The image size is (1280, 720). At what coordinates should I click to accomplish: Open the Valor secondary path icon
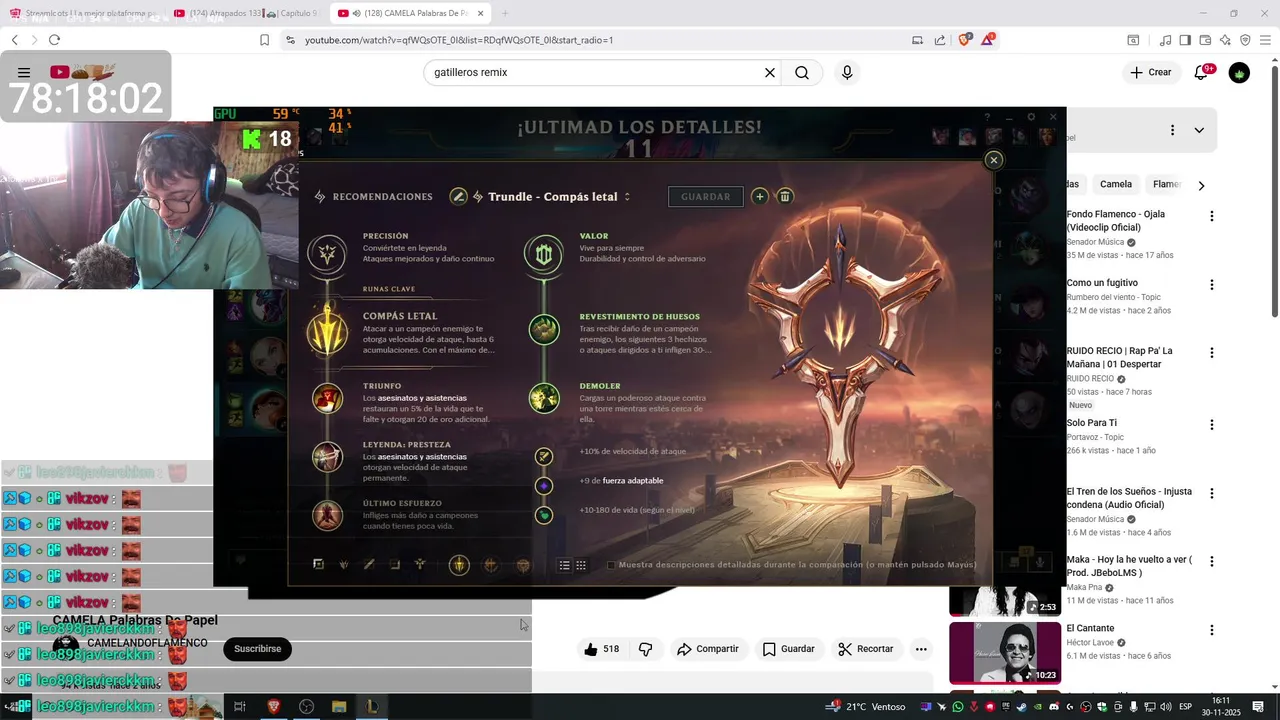544,254
